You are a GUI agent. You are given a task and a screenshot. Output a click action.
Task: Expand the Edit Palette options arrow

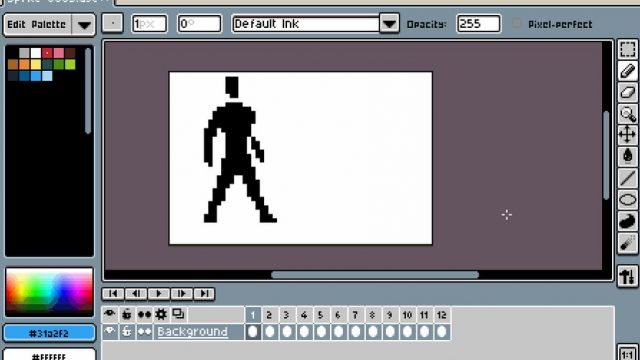84,24
